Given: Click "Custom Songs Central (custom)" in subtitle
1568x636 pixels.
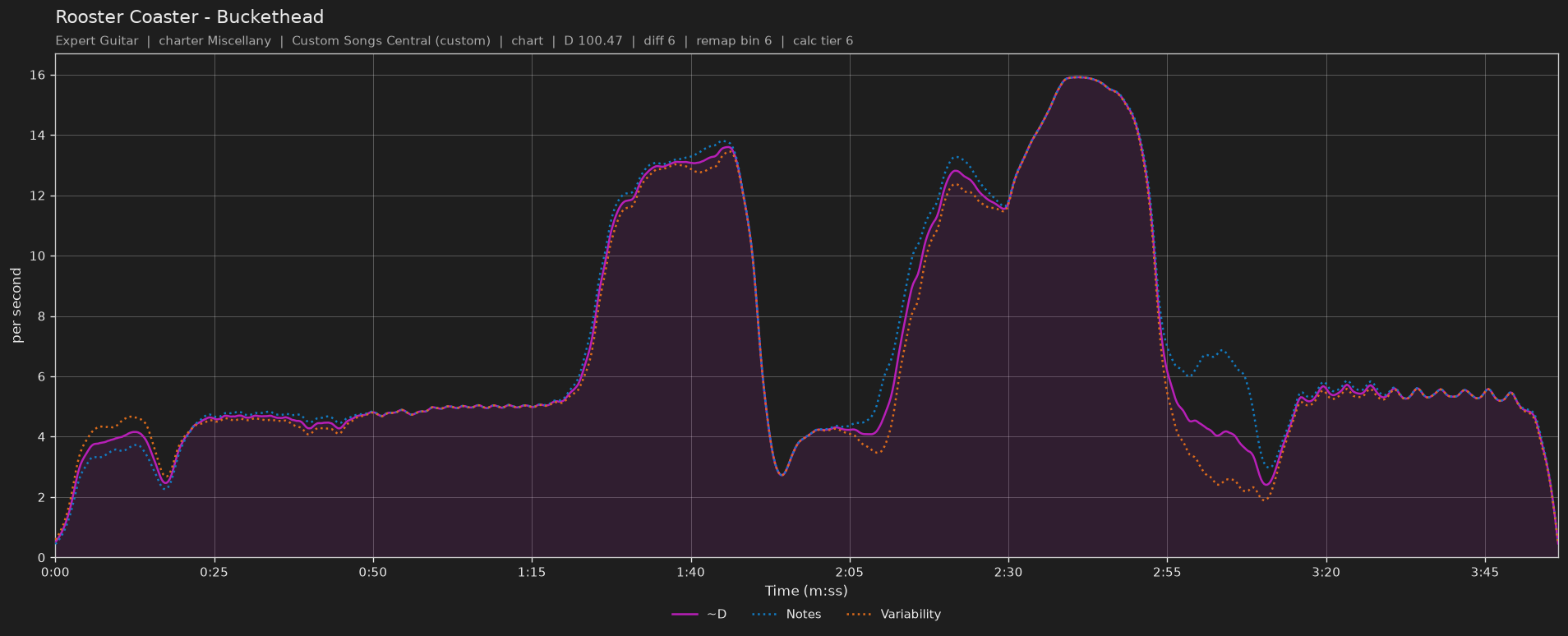Looking at the screenshot, I should [391, 41].
